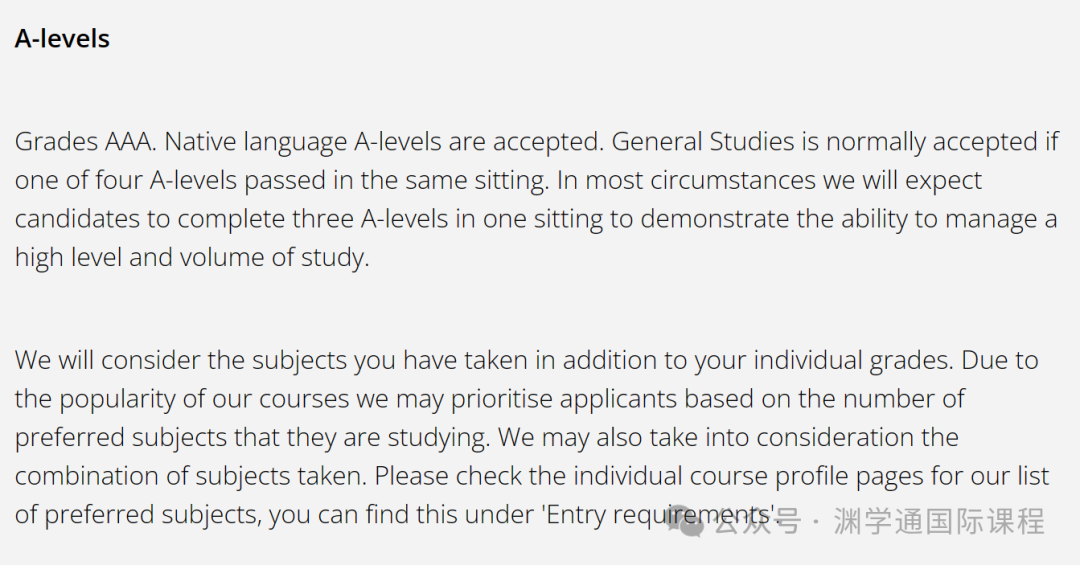Click the 渊学通国际课程 watermark name
1080x565 pixels.
939,522
